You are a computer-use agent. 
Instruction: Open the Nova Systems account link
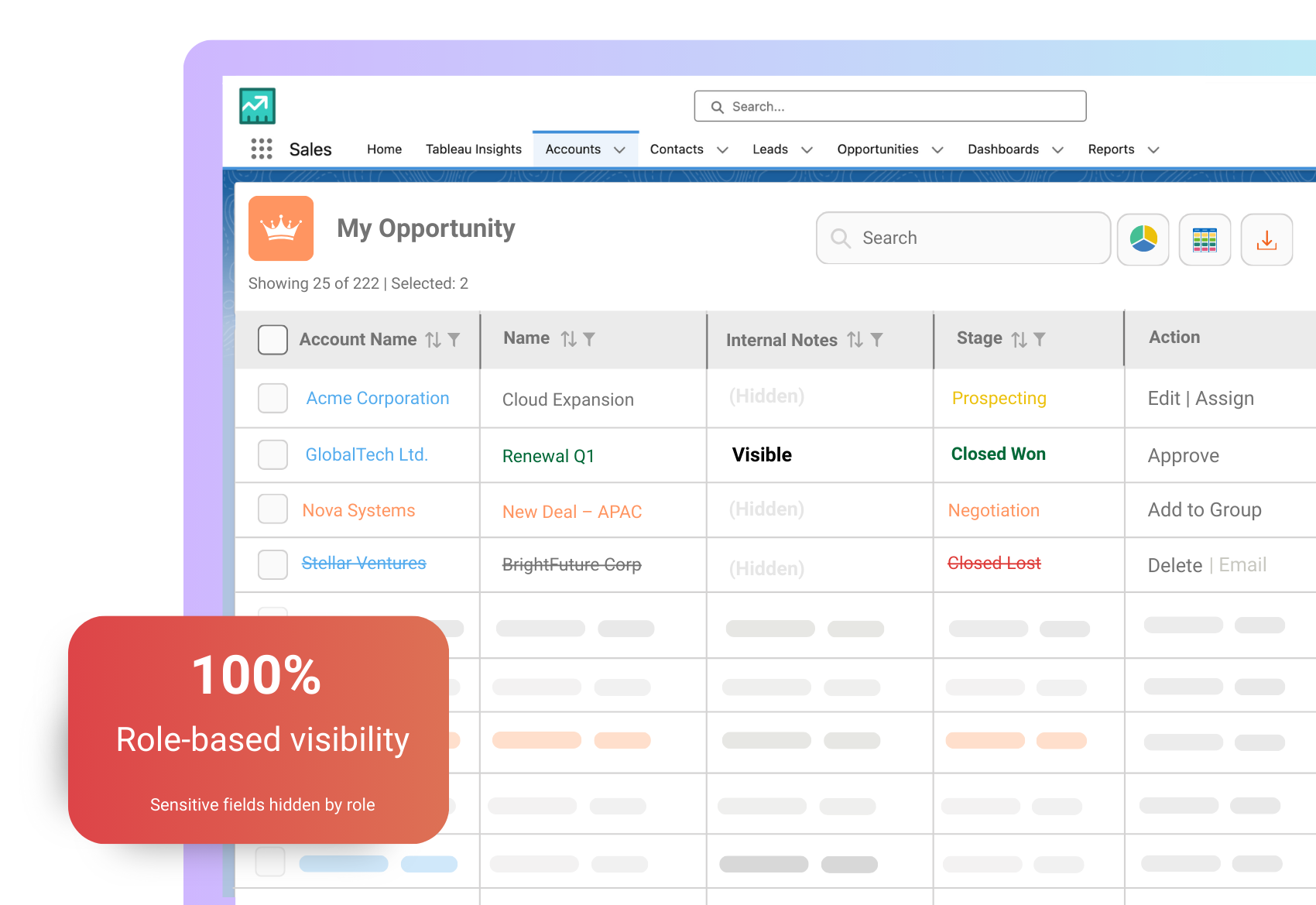(x=358, y=510)
